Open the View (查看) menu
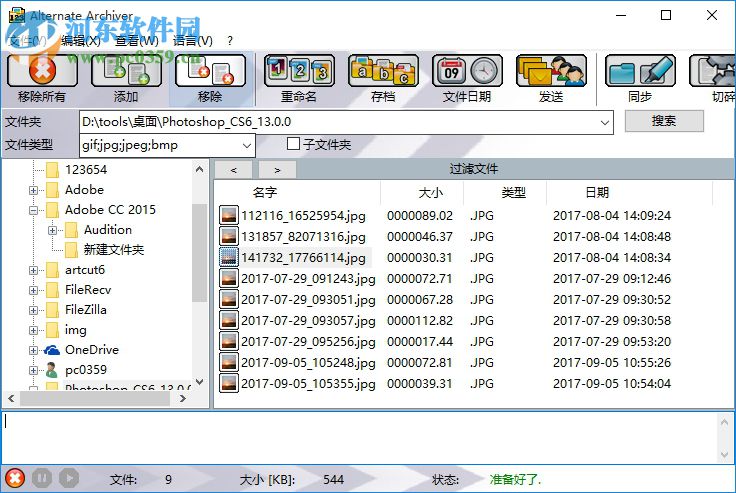736x493 pixels. click(137, 41)
